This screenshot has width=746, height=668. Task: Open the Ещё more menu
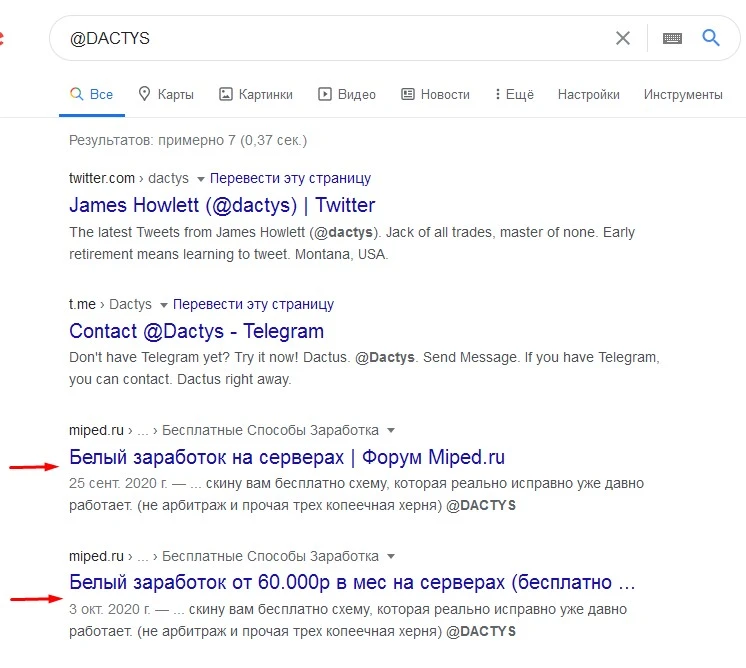[x=514, y=94]
